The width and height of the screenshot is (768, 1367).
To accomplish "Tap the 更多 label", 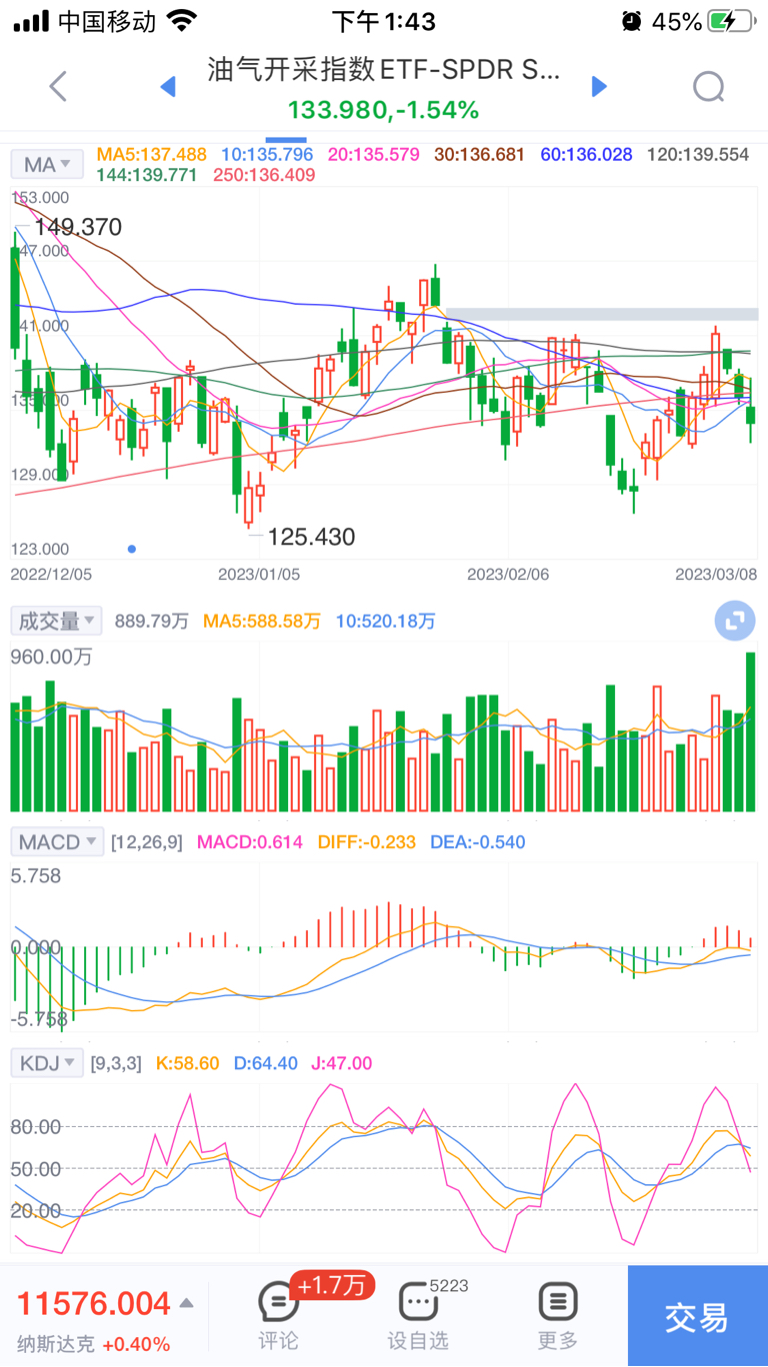I will (x=558, y=1341).
